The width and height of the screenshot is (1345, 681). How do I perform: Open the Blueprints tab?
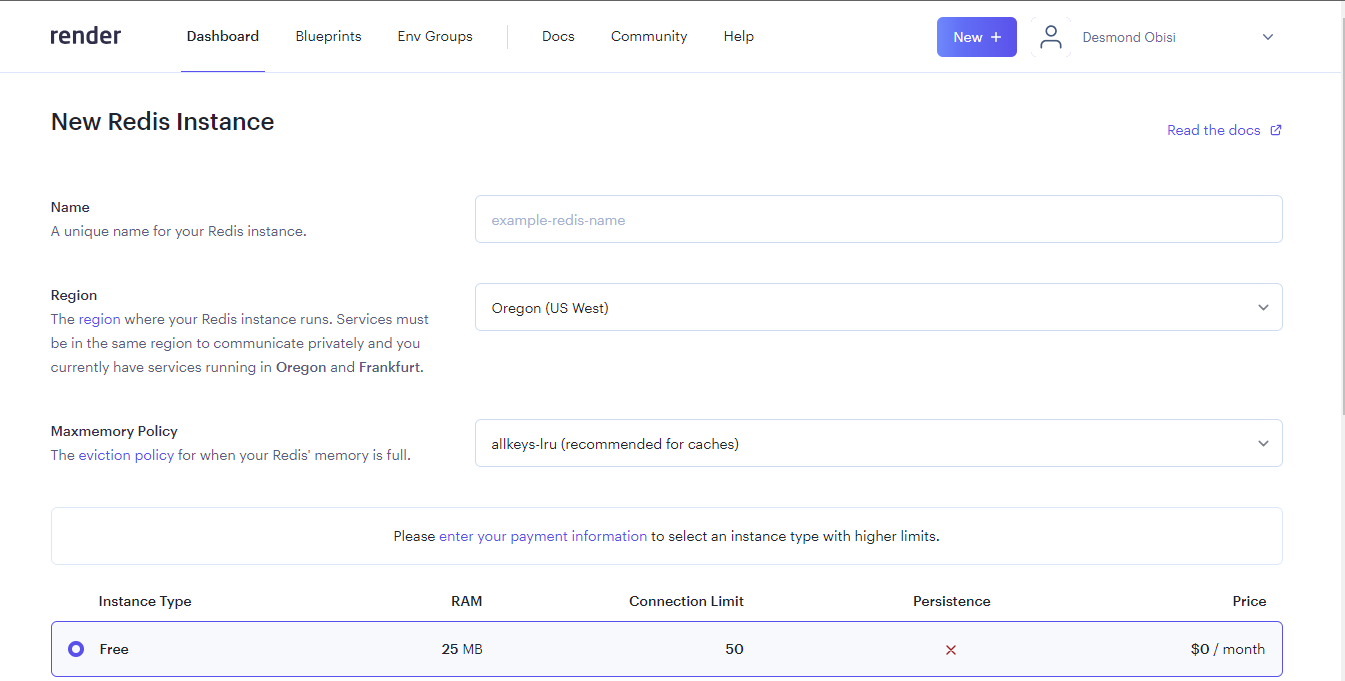(x=328, y=36)
